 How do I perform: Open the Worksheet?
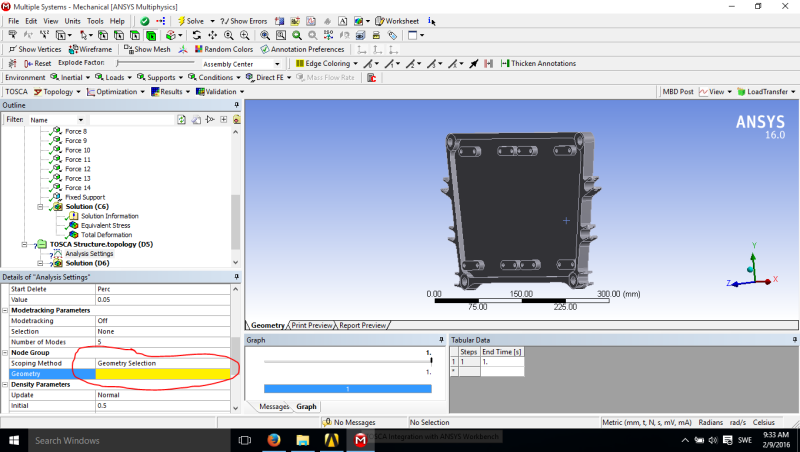(397, 21)
